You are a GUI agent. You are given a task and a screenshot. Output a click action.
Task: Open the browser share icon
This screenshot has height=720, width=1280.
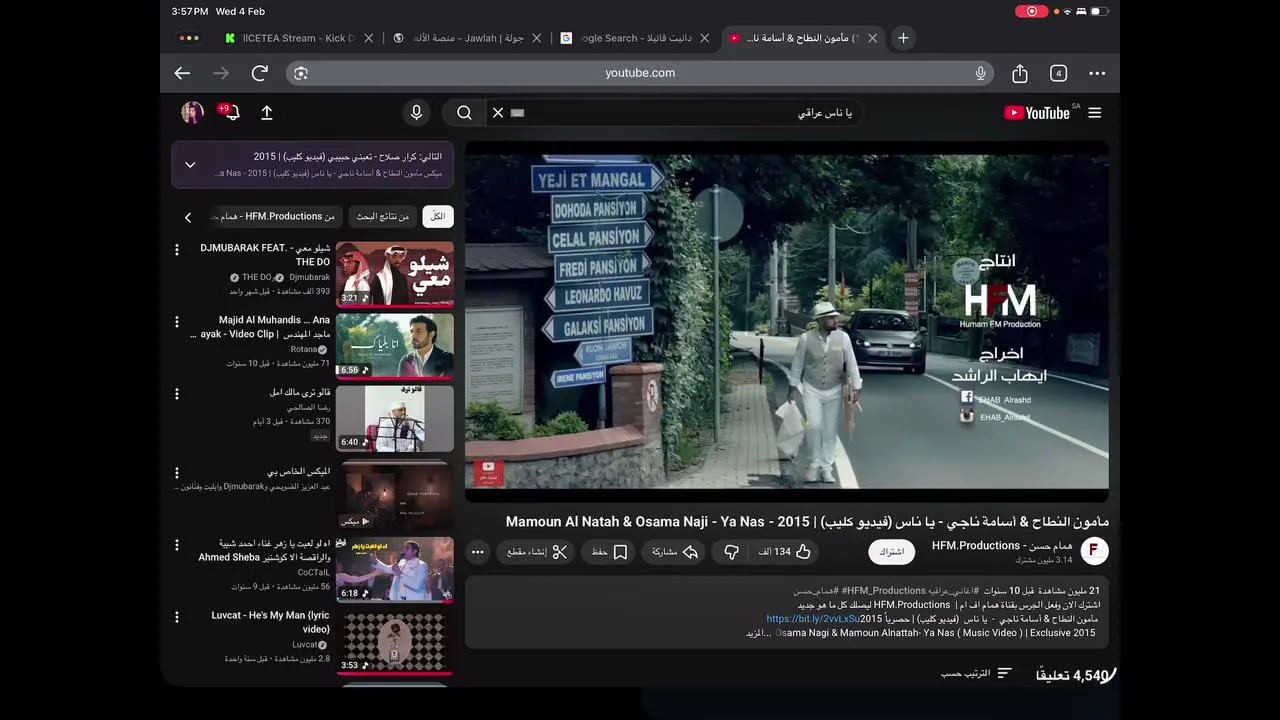pyautogui.click(x=1020, y=73)
